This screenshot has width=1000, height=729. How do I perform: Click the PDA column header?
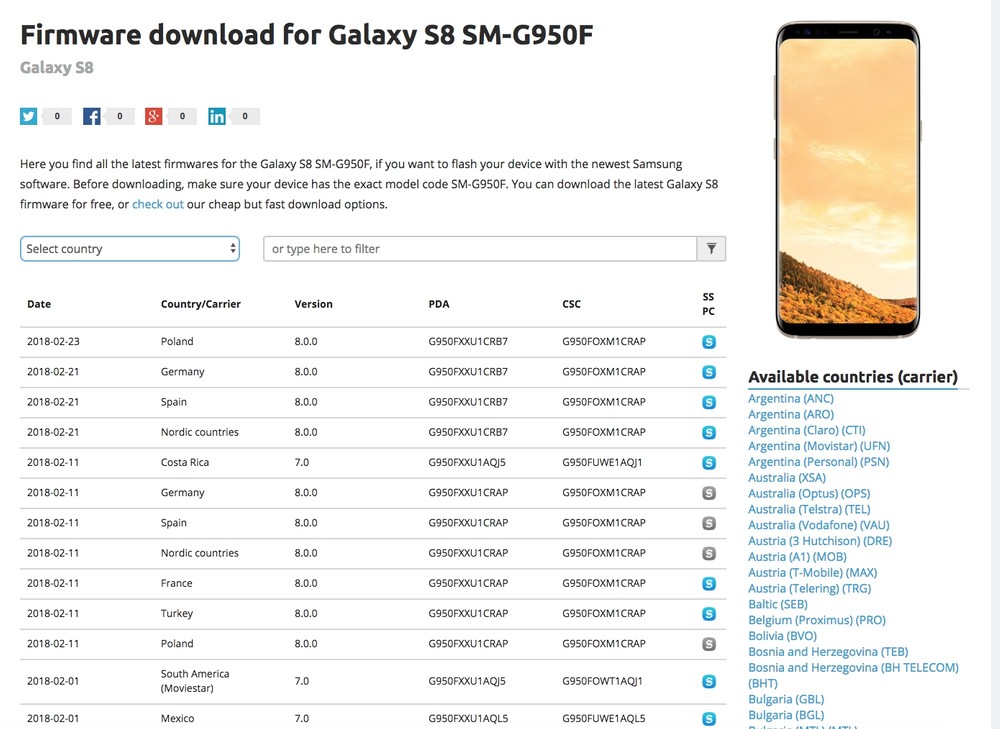pyautogui.click(x=439, y=304)
